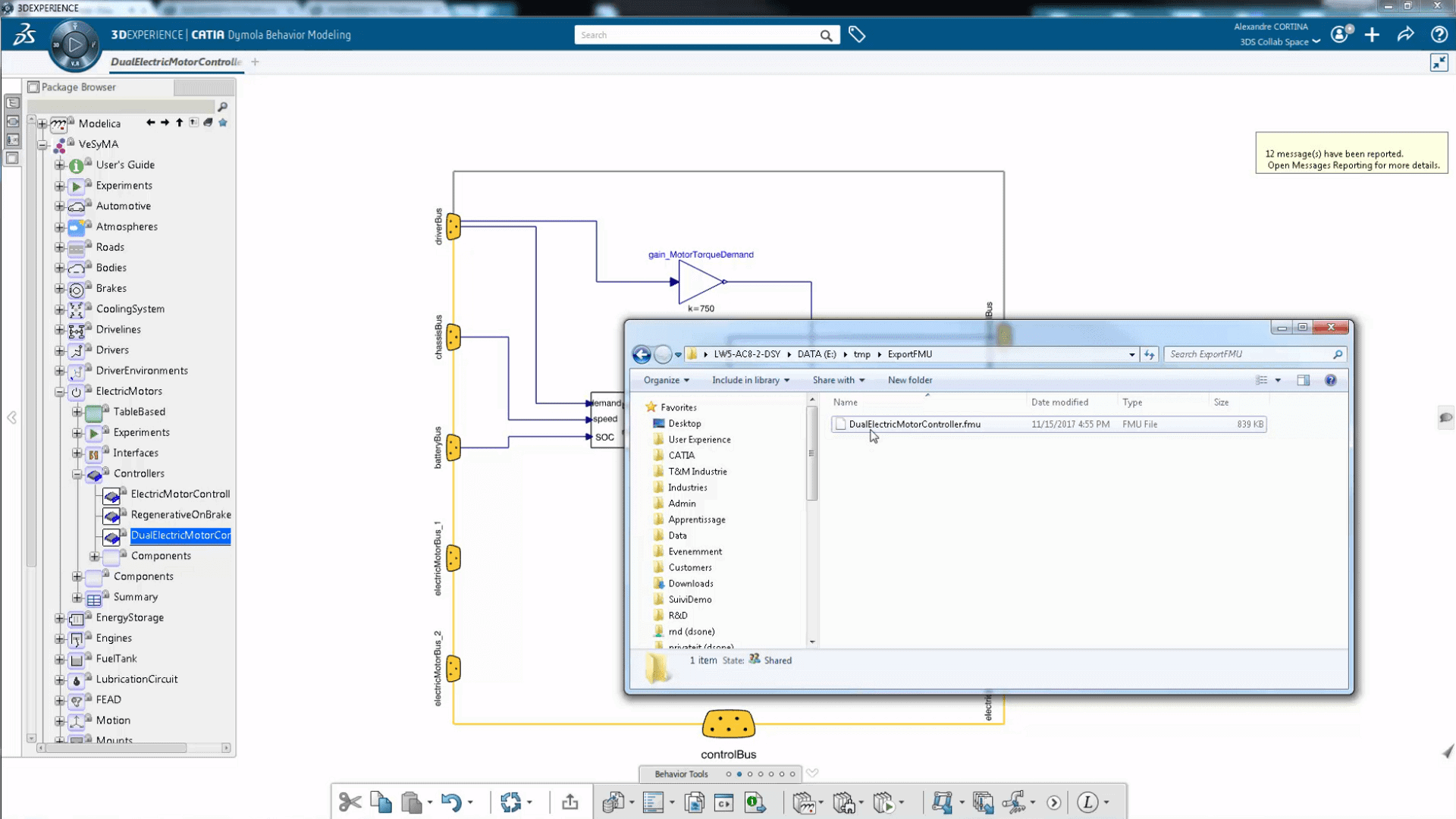1456x819 pixels.
Task: Click the Desktop favorite in Explorer sidebar
Action: [x=684, y=423]
